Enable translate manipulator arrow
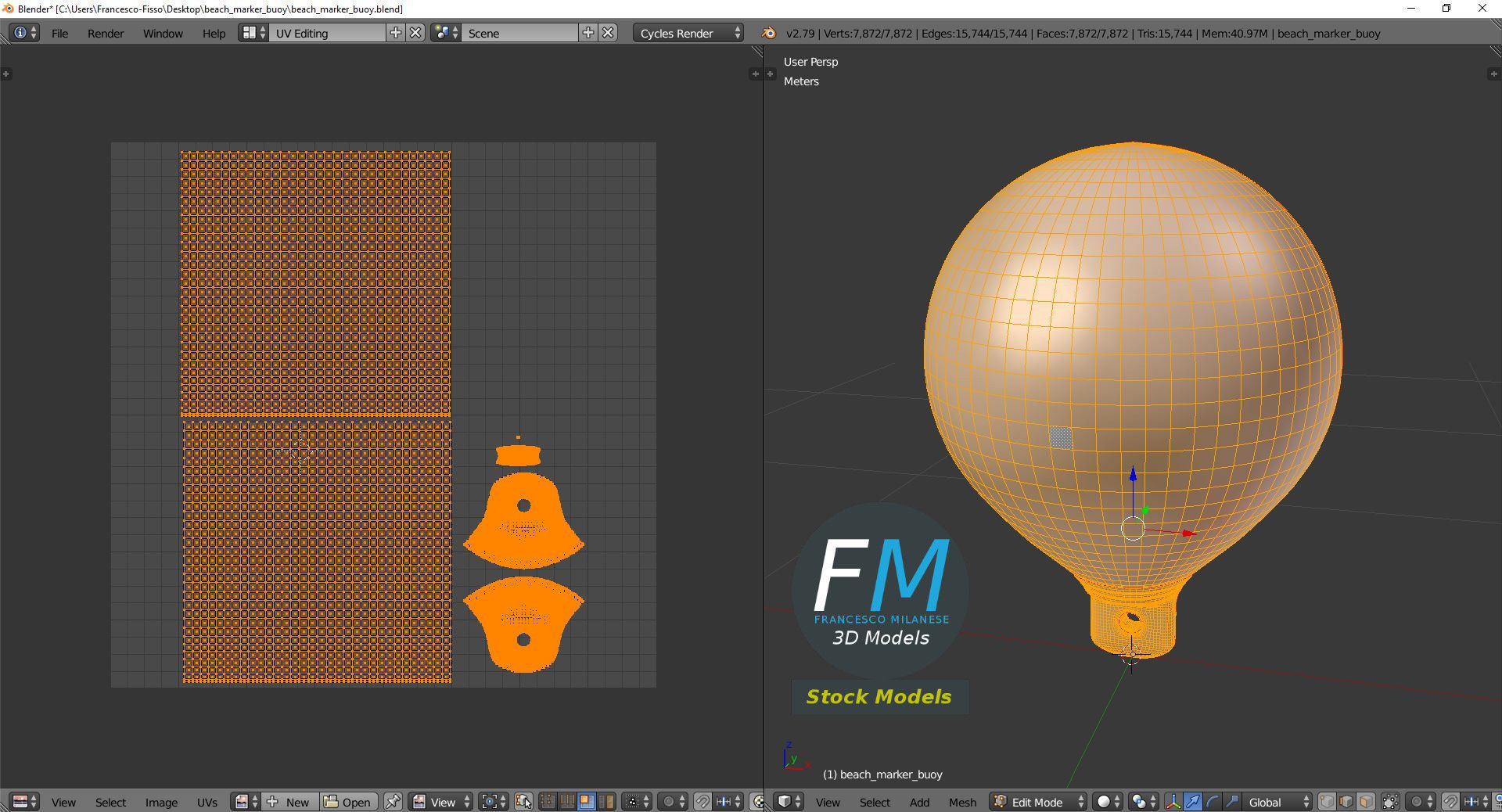The image size is (1502, 812). tap(1193, 802)
